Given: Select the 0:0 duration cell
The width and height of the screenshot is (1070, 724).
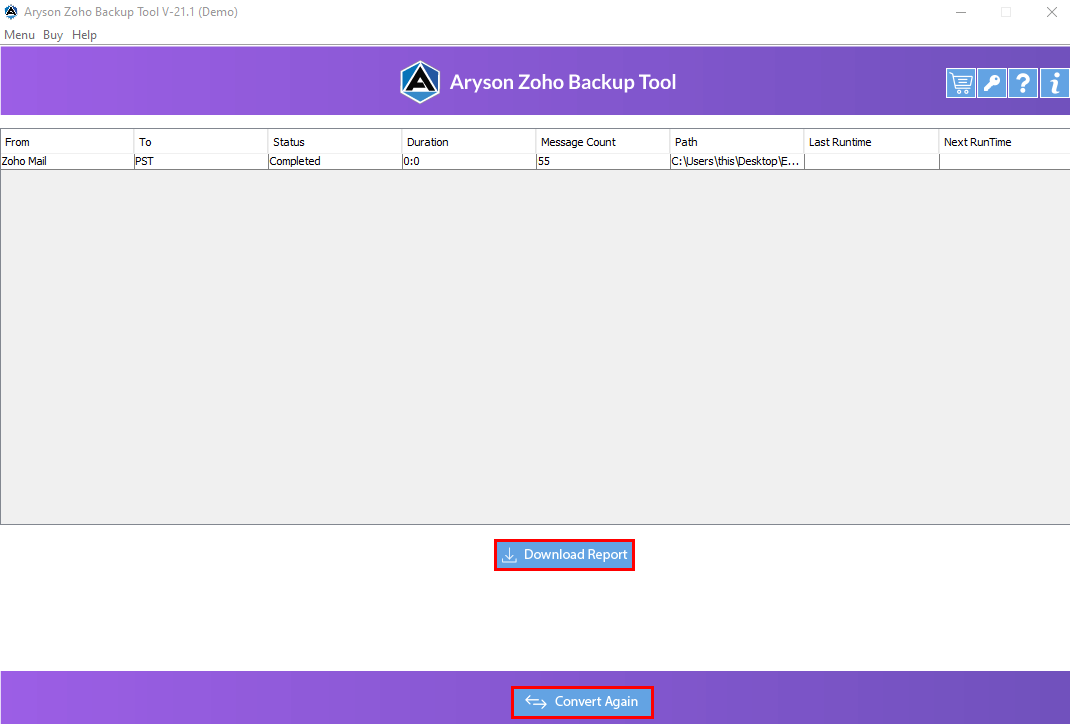Looking at the screenshot, I should point(469,162).
